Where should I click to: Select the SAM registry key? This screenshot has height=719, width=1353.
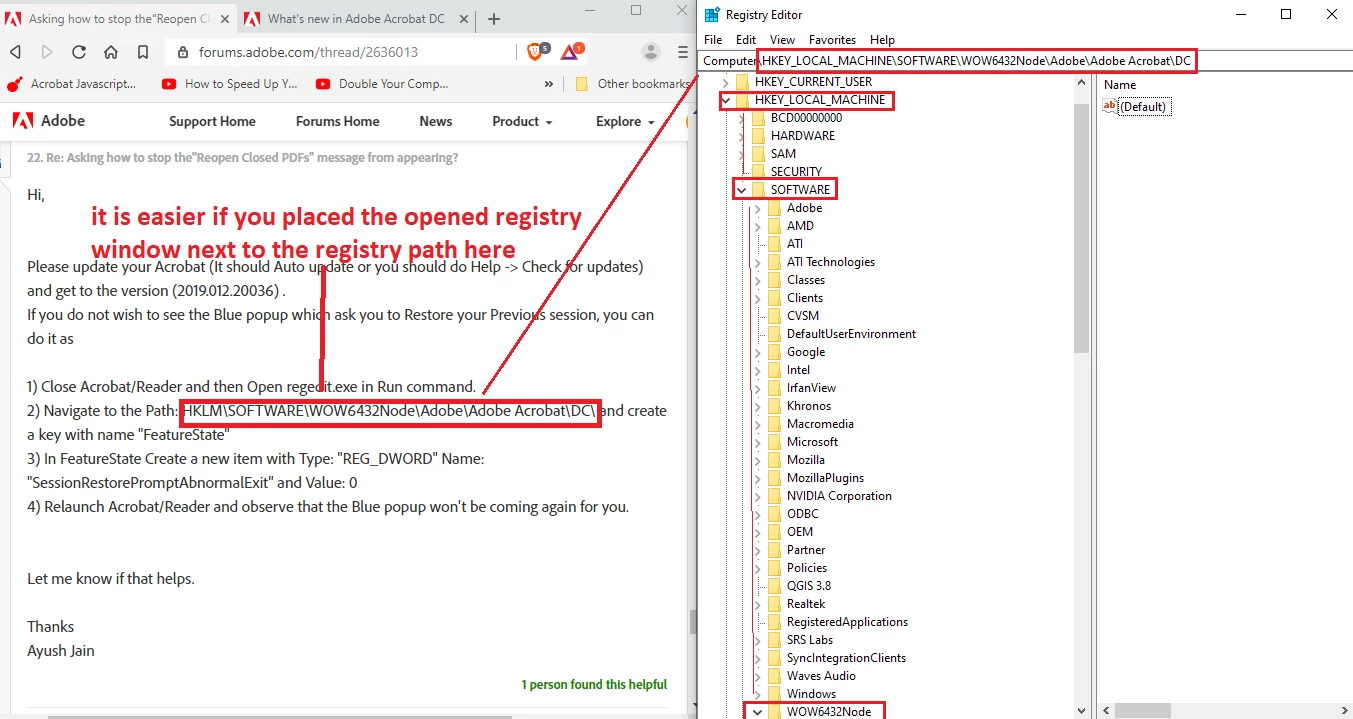pos(783,154)
